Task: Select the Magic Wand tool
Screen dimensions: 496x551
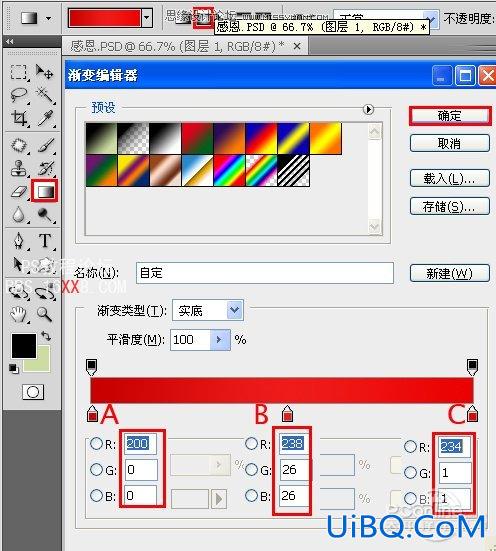Action: (45, 95)
